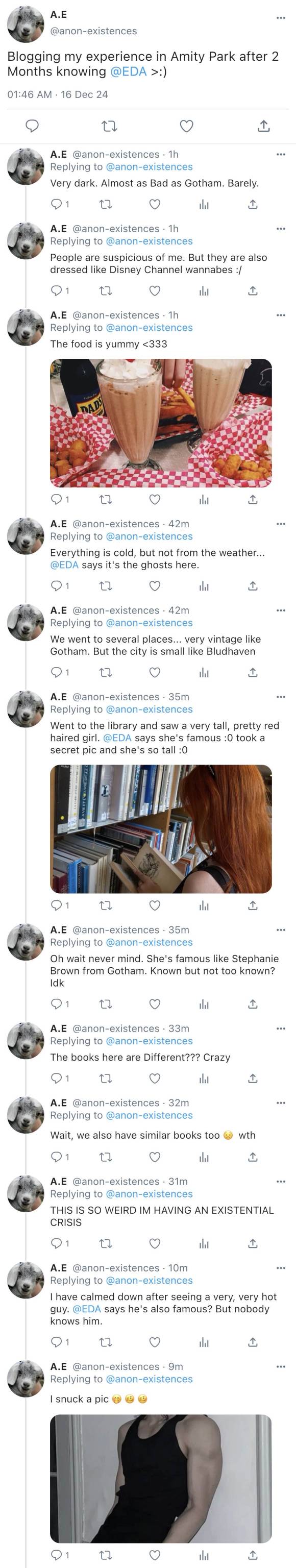Open the A.E goat avatar on the main tweet
The image size is (296, 1568).
tap(25, 26)
